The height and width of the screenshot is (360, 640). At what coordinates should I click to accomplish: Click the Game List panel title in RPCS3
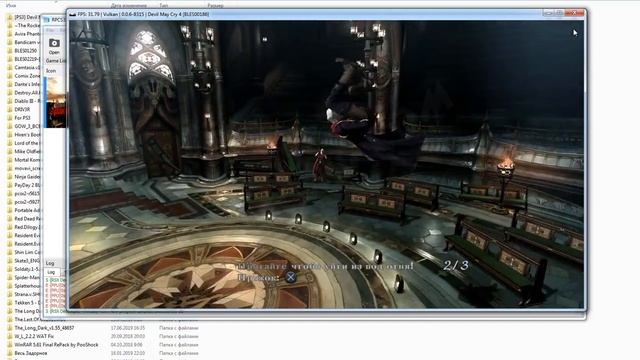[x=56, y=61]
